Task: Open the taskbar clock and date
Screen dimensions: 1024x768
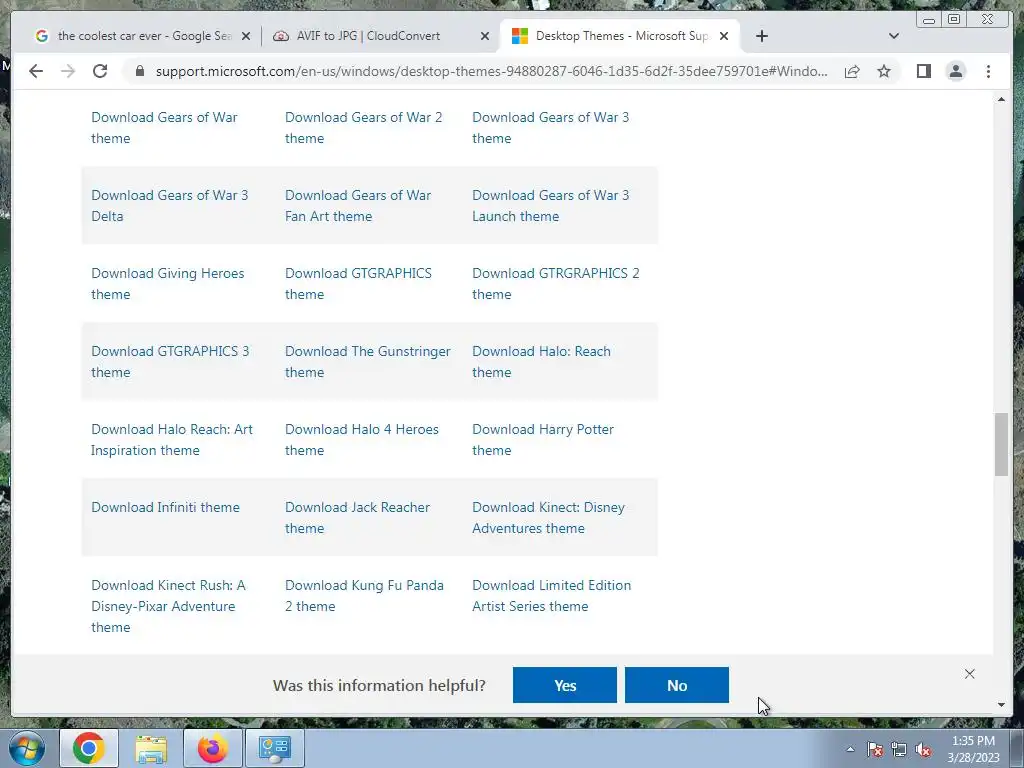Action: (x=973, y=749)
